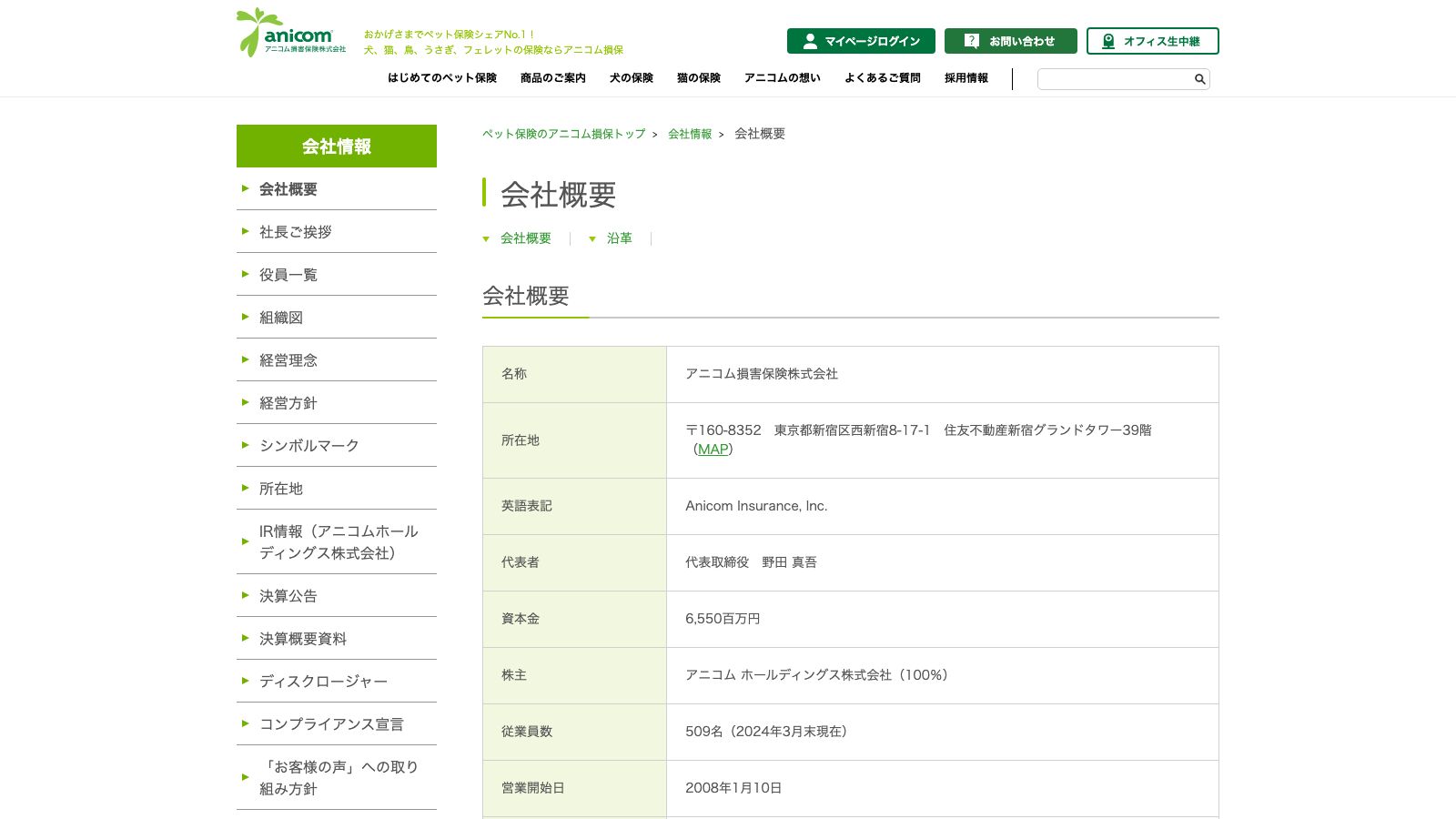Select 猫の保険 in navigation
This screenshot has width=1456, height=819.
coord(699,78)
